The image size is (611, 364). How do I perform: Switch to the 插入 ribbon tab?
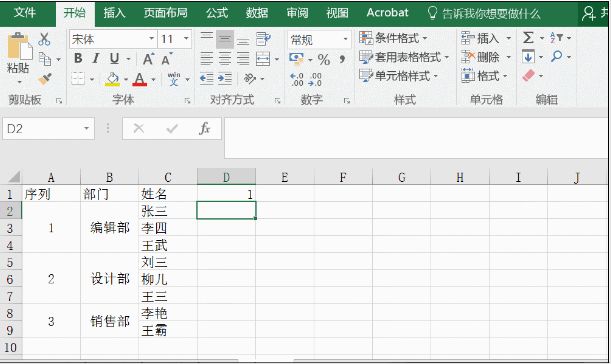114,13
